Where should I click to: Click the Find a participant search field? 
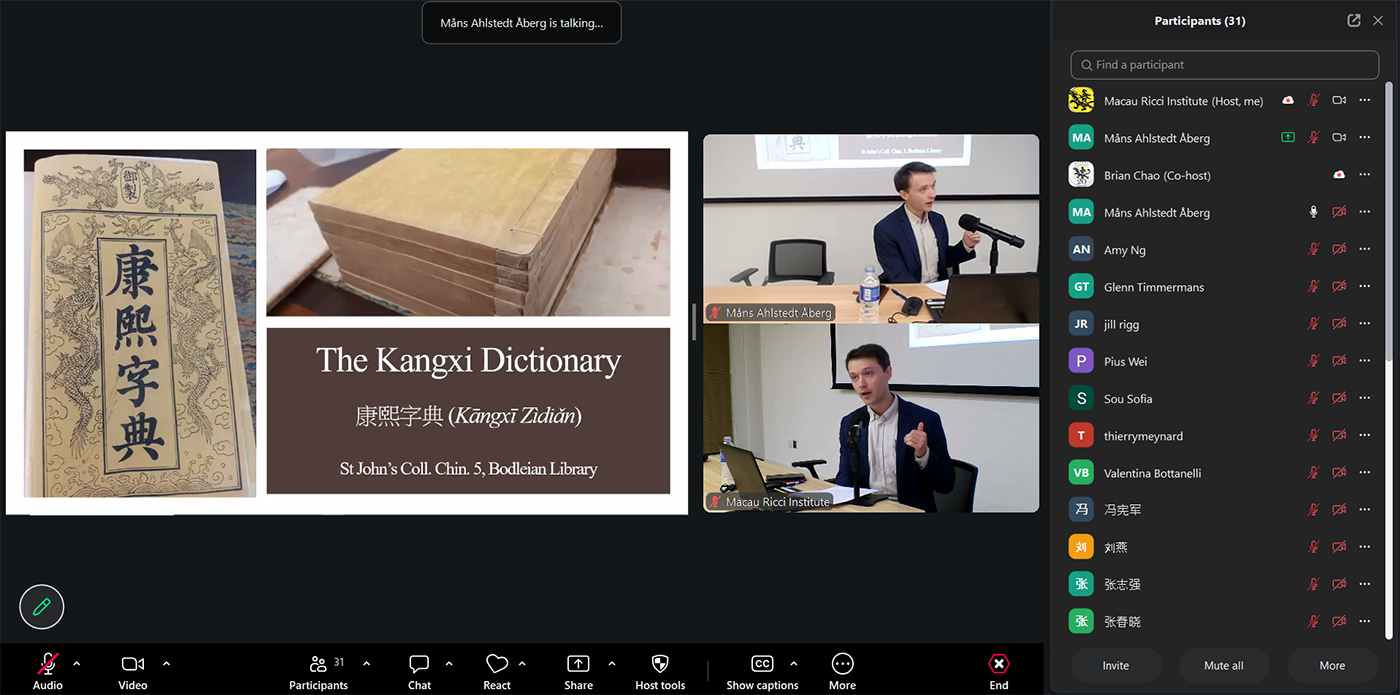[x=1225, y=65]
